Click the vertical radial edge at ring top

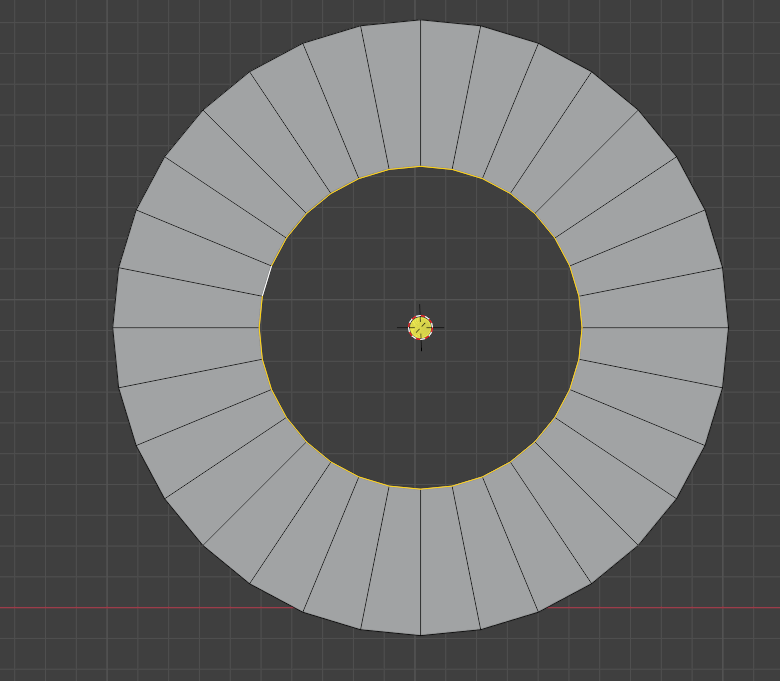[420, 94]
